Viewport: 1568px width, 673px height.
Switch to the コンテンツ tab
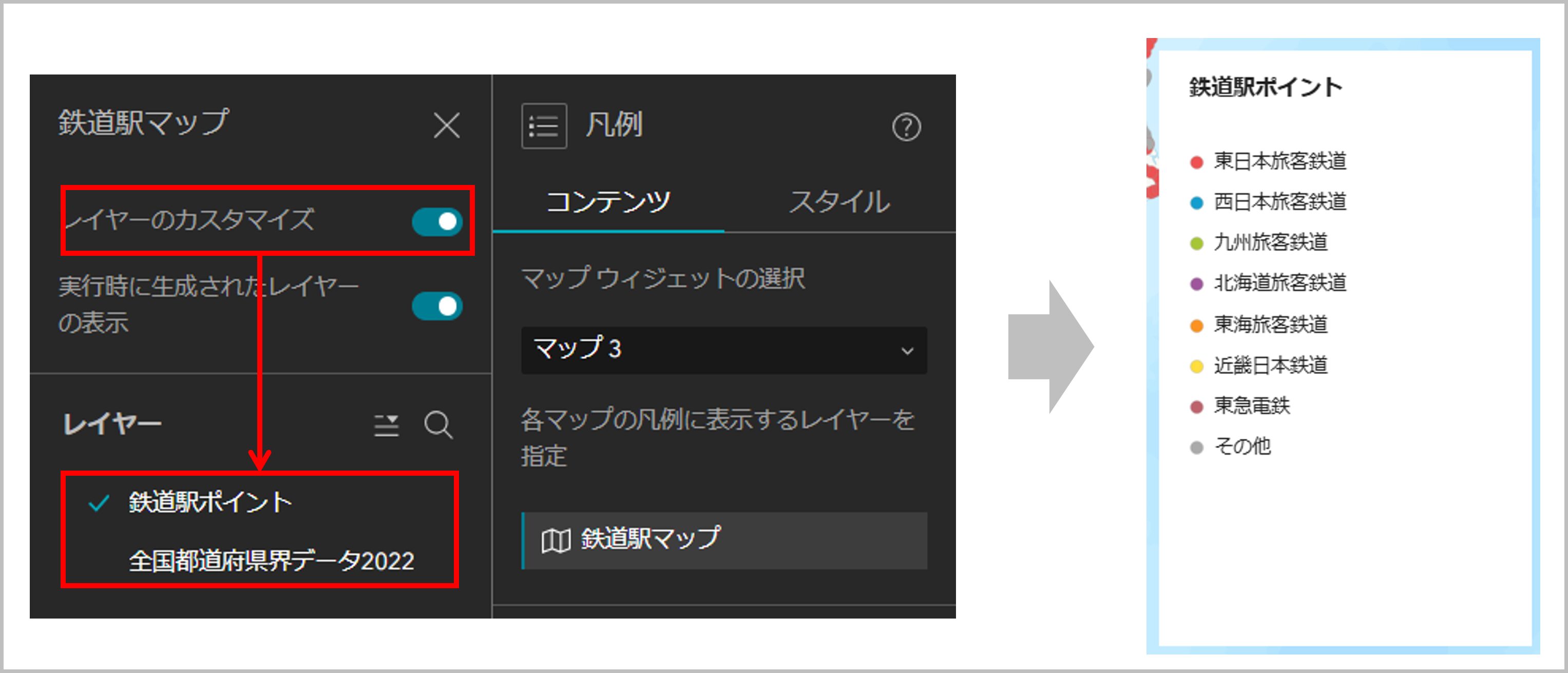pyautogui.click(x=608, y=201)
